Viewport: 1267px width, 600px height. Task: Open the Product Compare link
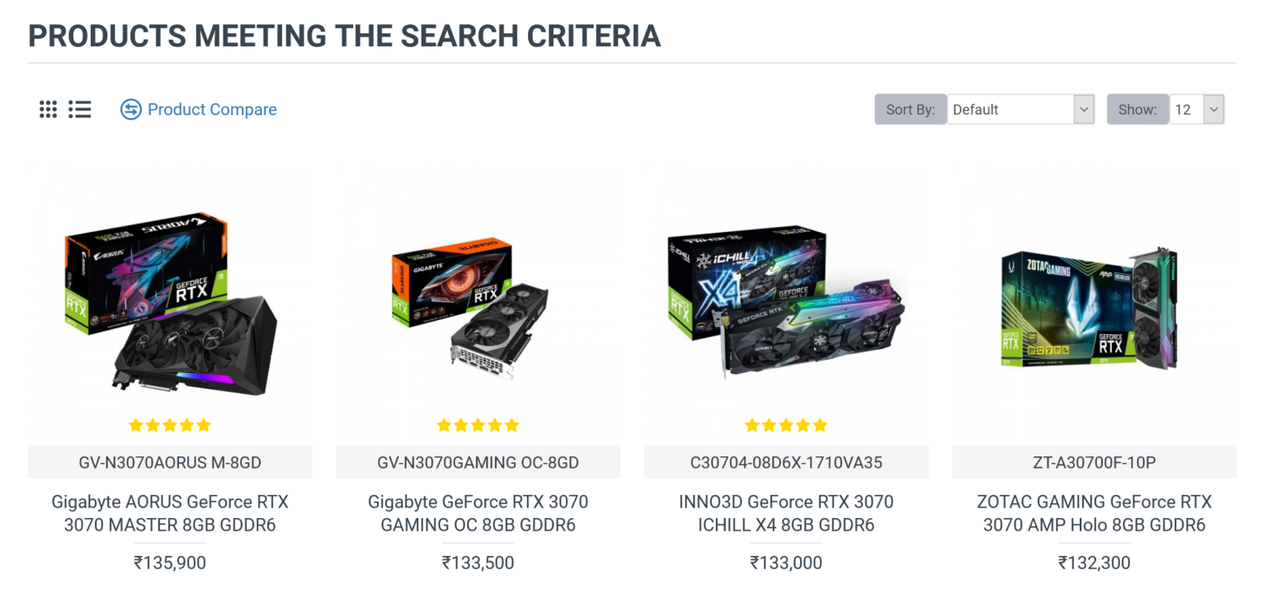(212, 109)
